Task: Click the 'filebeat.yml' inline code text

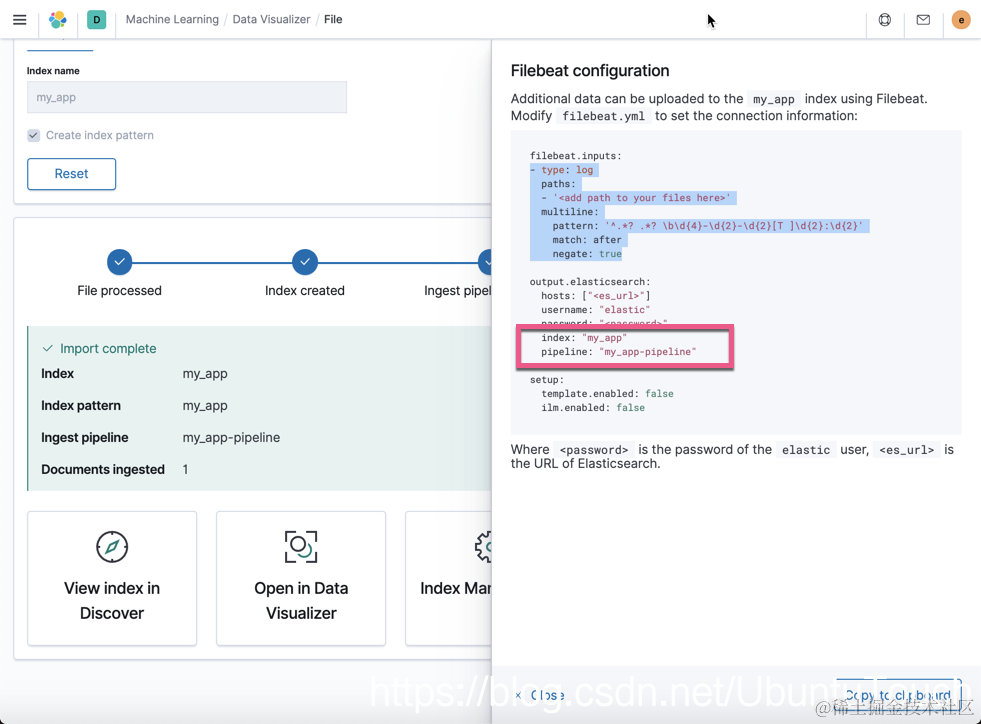Action: coord(603,116)
